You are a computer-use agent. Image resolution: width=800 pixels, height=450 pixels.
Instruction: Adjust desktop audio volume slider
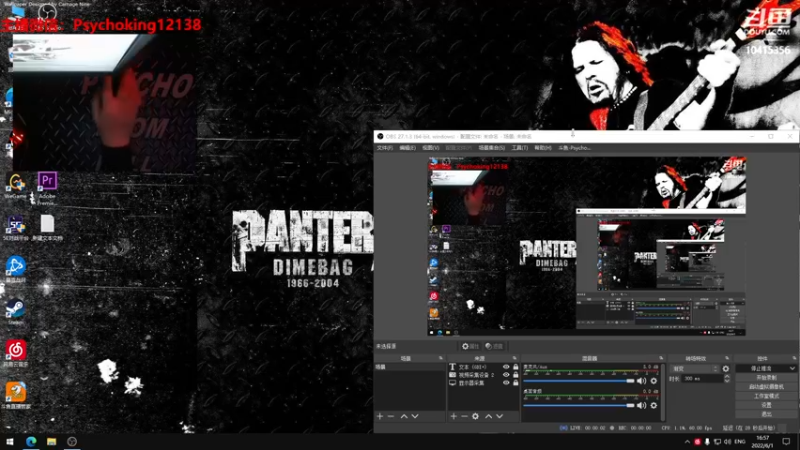[579, 406]
